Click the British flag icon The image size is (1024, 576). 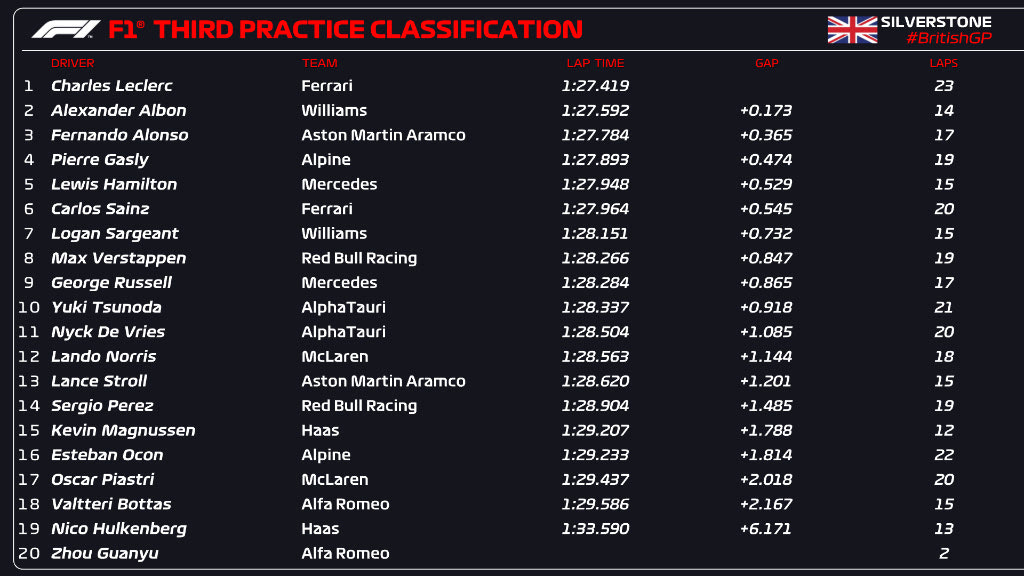tap(852, 30)
